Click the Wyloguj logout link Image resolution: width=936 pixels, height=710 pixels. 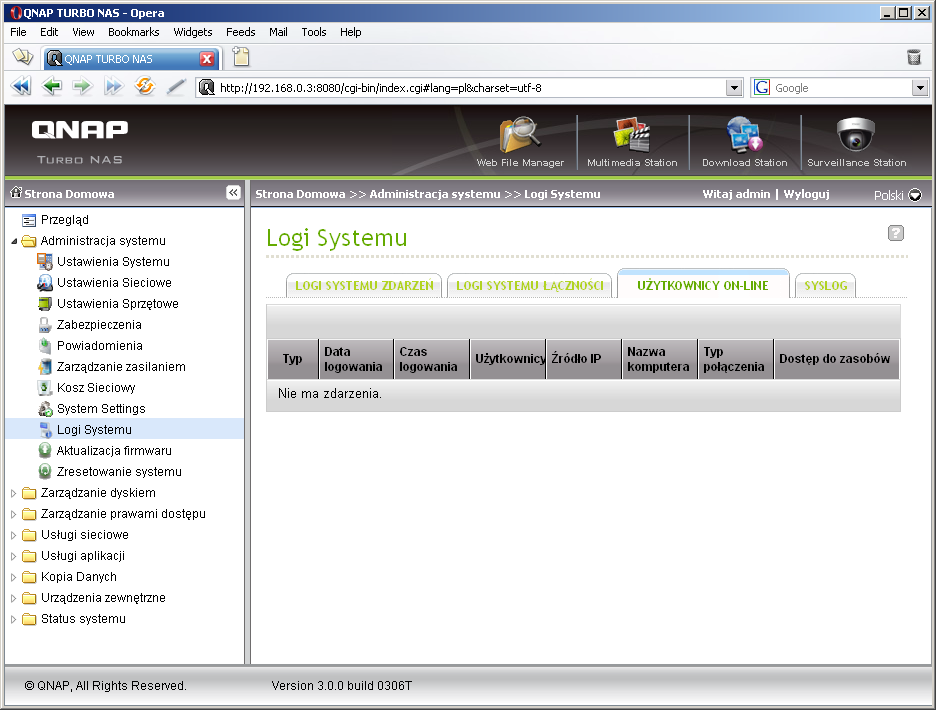806,194
